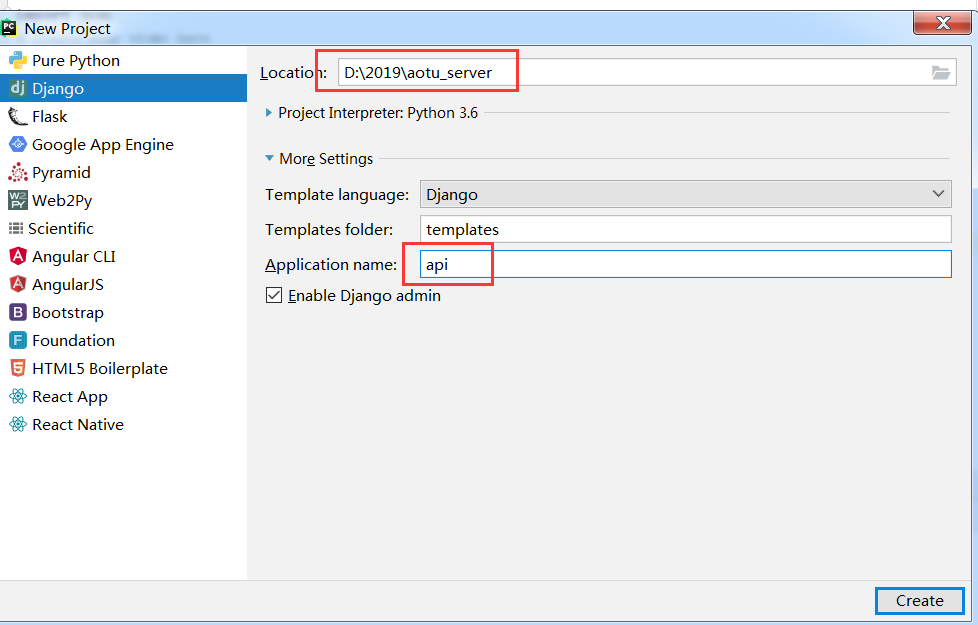The height and width of the screenshot is (625, 978).
Task: Click the Scientific grid icon
Action: (16, 228)
